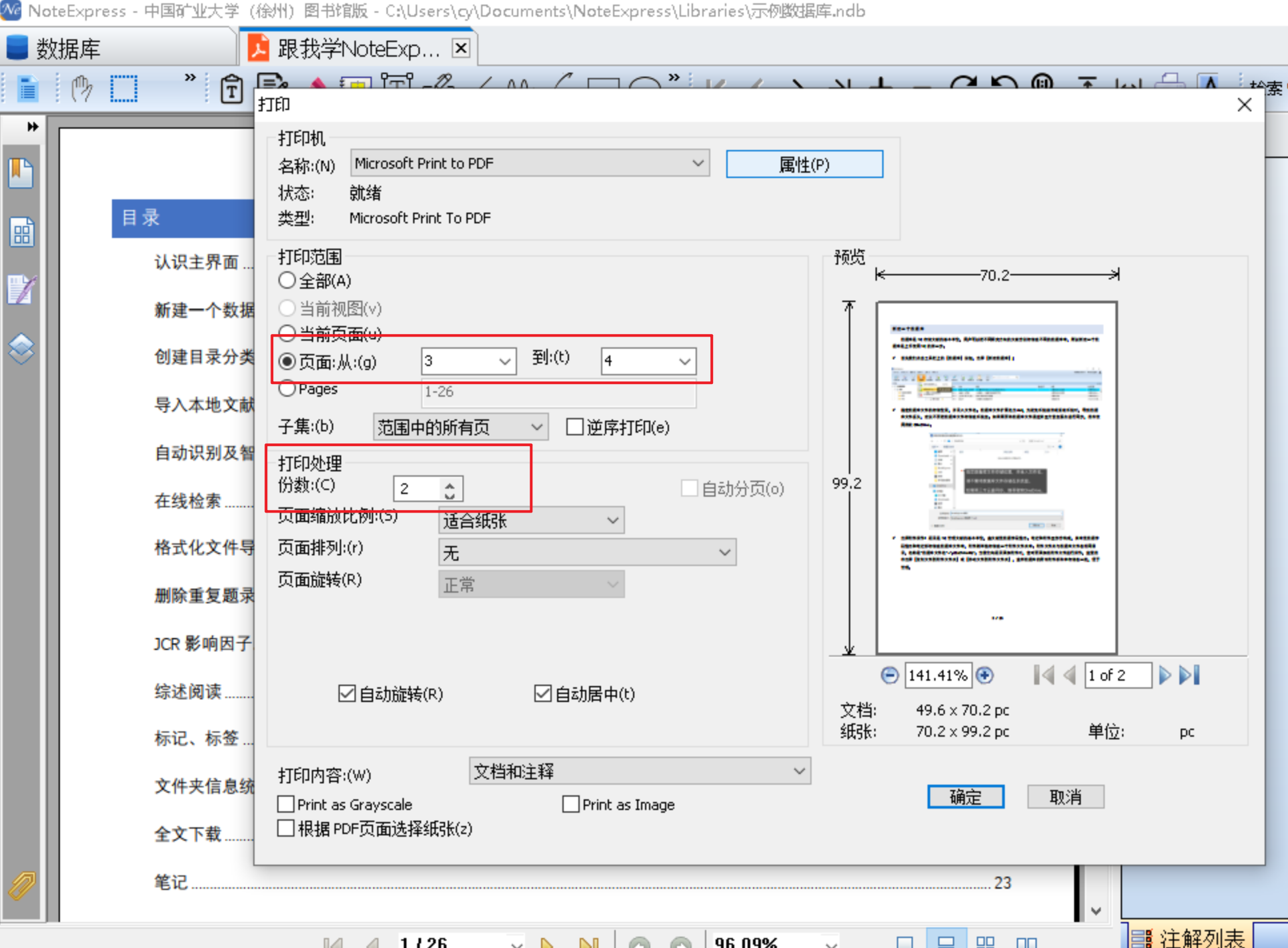This screenshot has width=1288, height=948.
Task: Close the 跟我学NoteExp... tab
Action: (x=460, y=48)
